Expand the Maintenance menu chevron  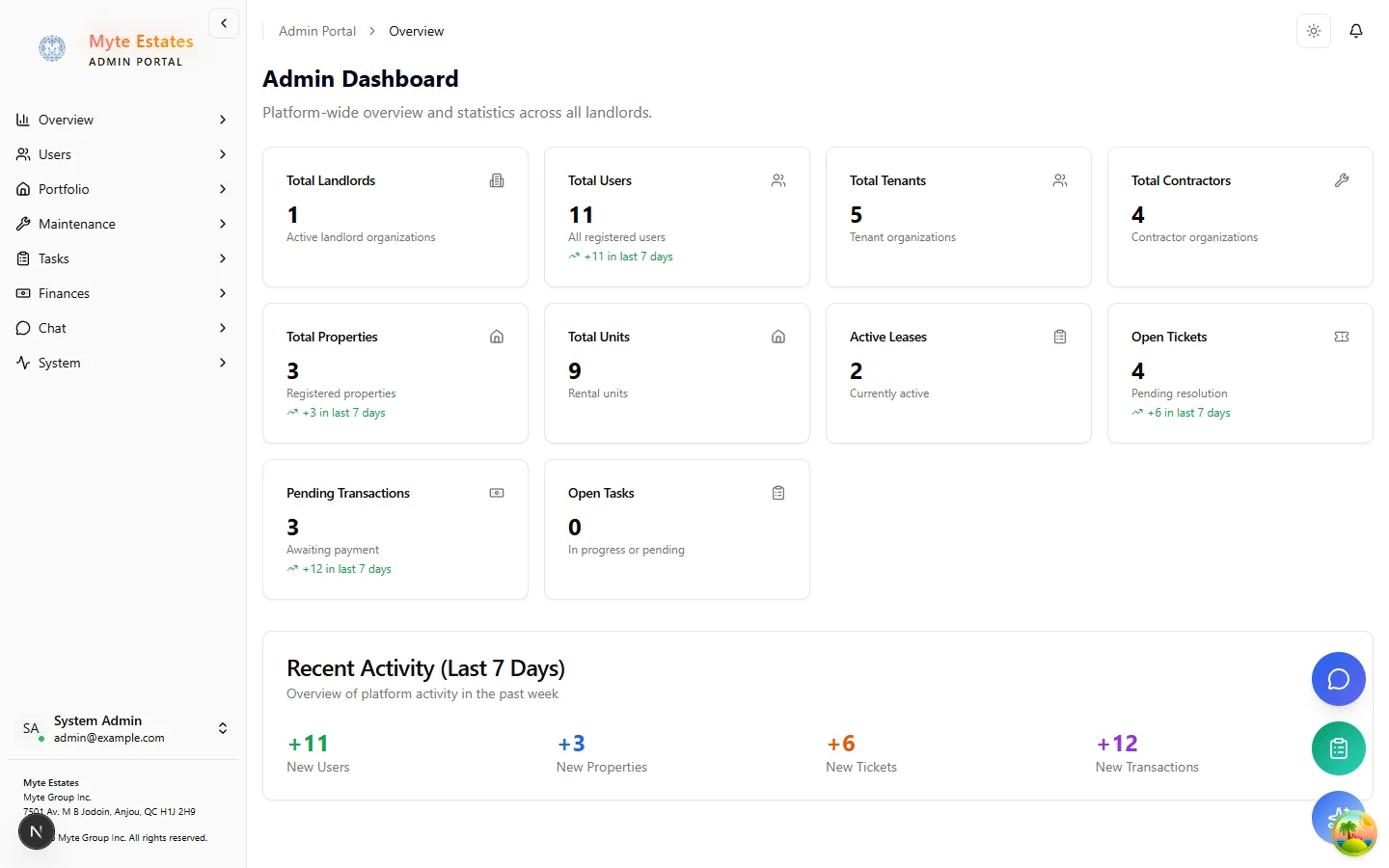click(223, 224)
